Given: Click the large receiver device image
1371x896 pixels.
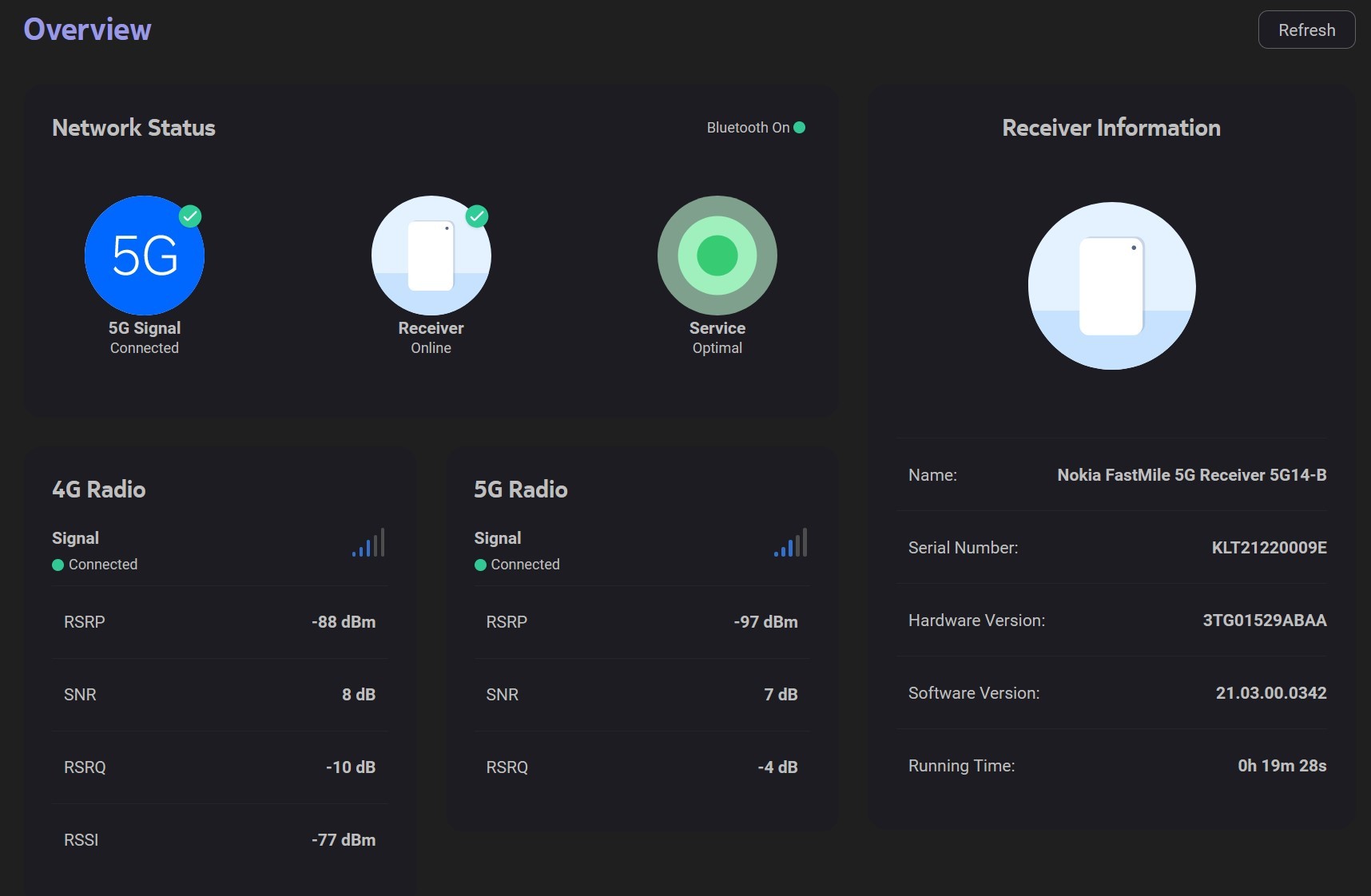Looking at the screenshot, I should coord(1111,286).
